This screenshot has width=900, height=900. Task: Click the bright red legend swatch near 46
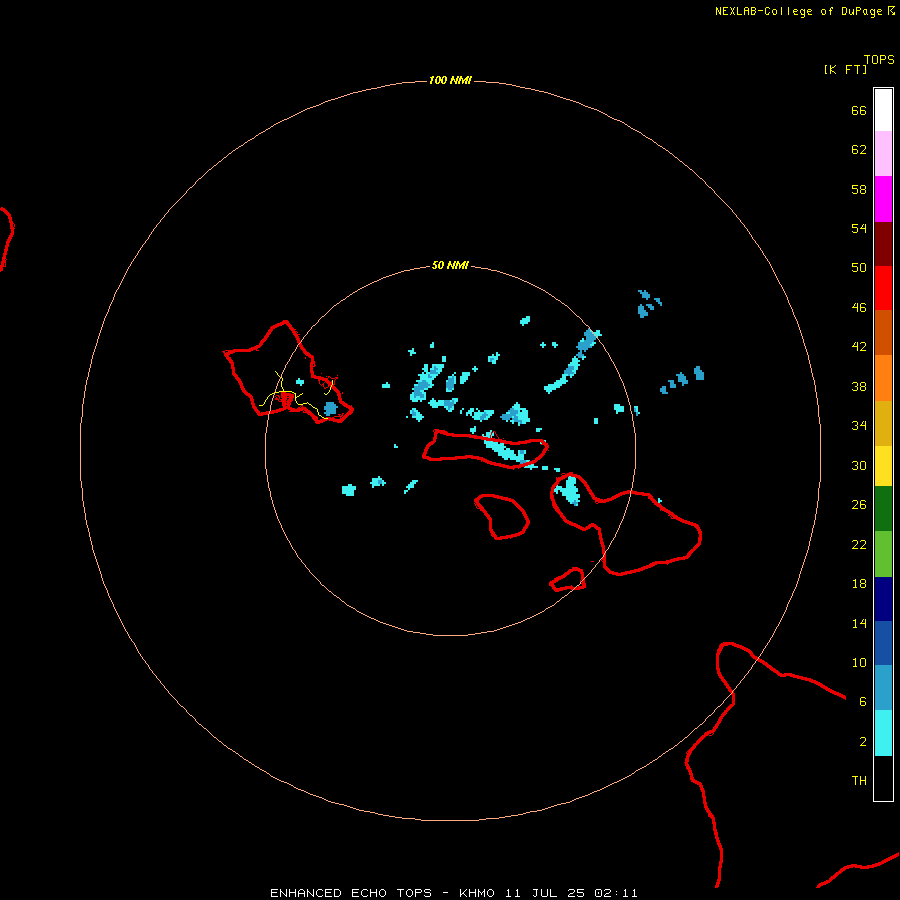[883, 288]
